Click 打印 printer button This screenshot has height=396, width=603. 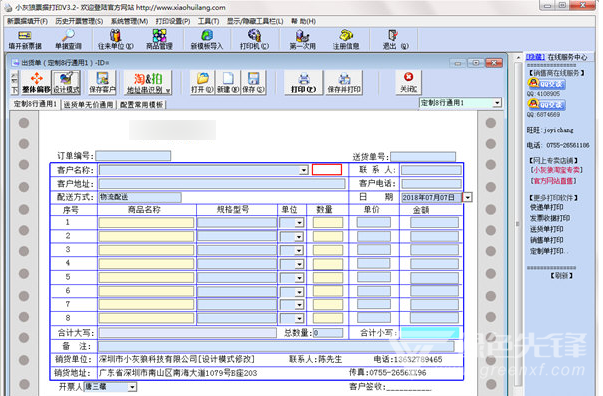(x=303, y=83)
